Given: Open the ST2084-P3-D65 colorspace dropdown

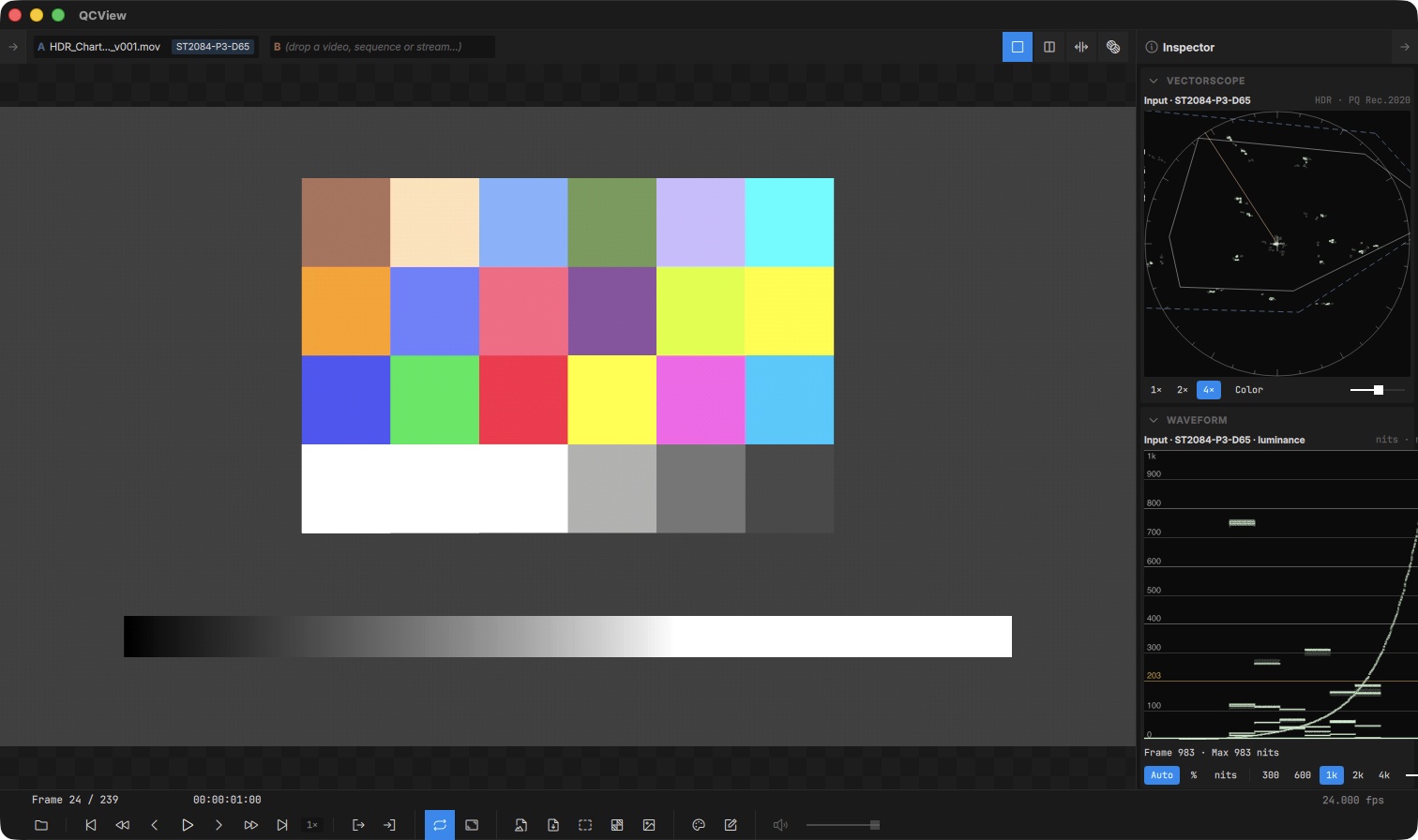Looking at the screenshot, I should pyautogui.click(x=213, y=47).
